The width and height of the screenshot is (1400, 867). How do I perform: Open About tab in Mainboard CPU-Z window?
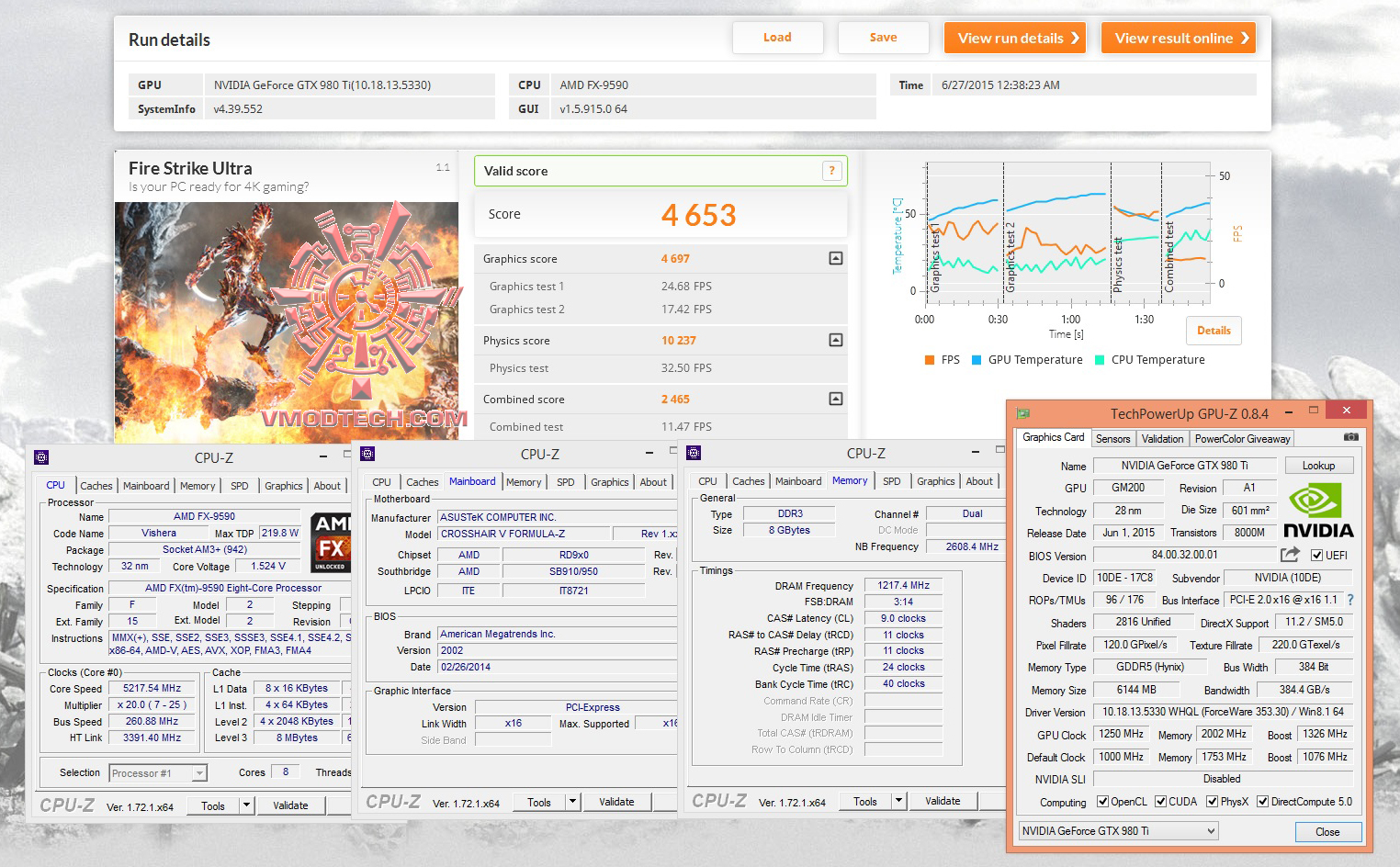(x=653, y=482)
